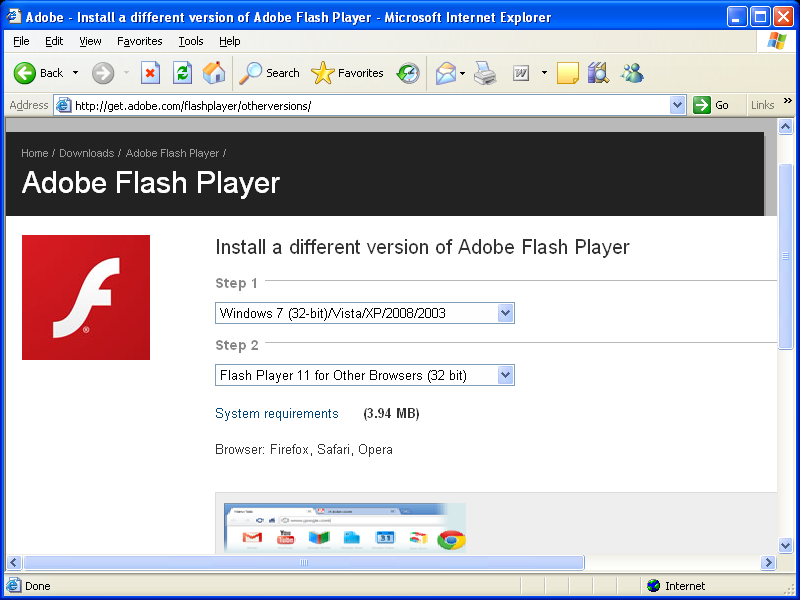This screenshot has width=800, height=600.
Task: Click the red Flash Player logo
Action: click(86, 297)
